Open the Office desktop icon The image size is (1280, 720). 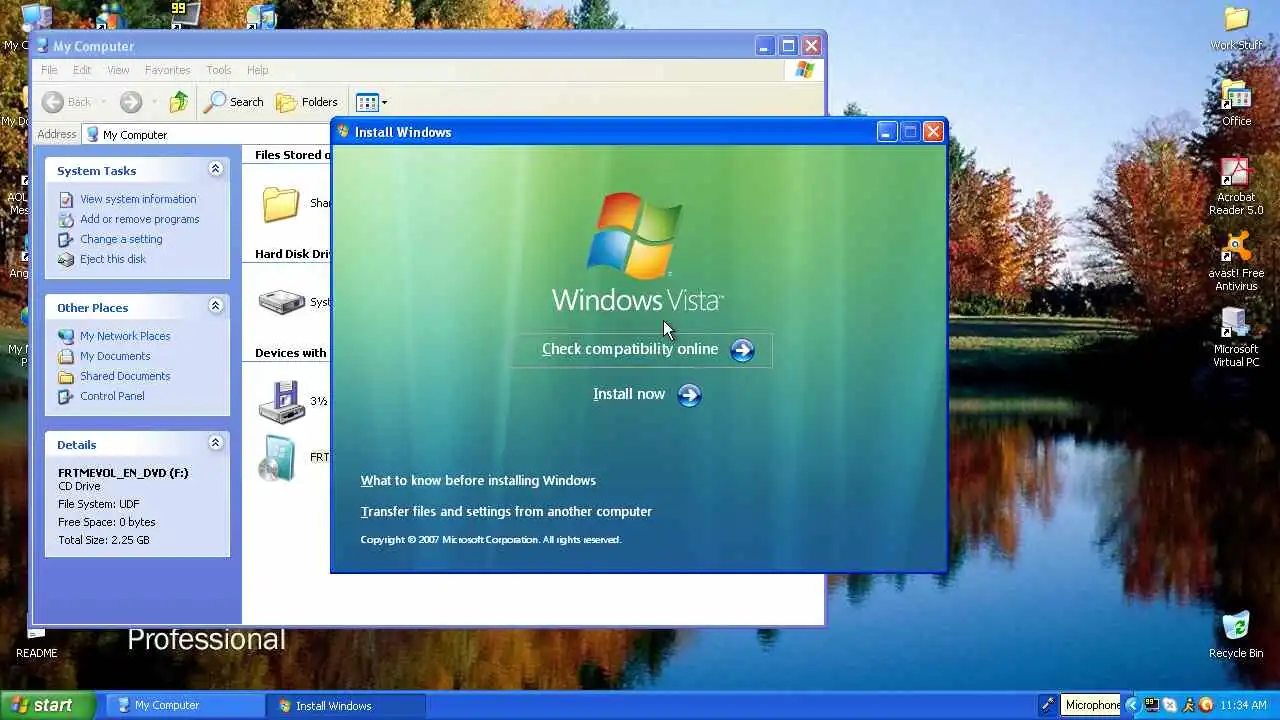pos(1236,103)
